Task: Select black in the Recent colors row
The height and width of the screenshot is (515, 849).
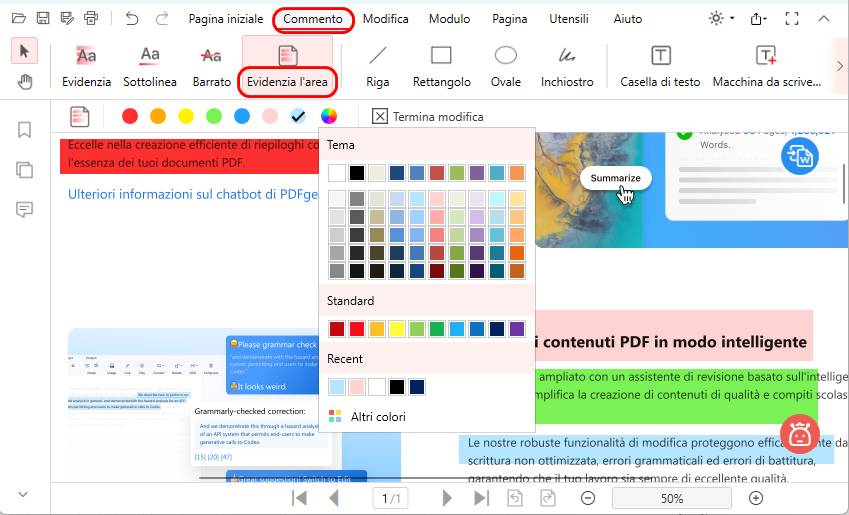Action: (397, 387)
